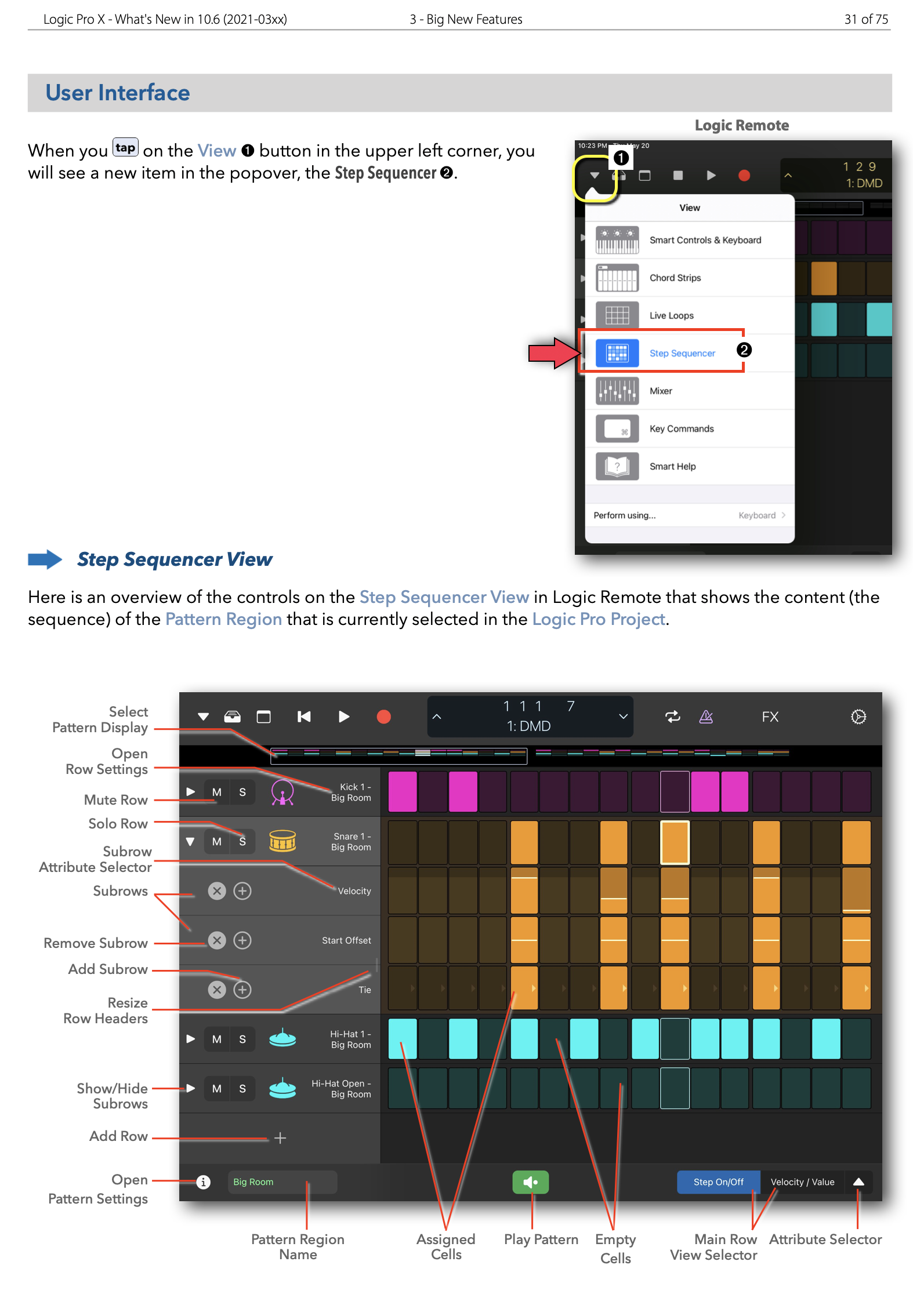Click the metronome icon in the control bar
Screen dimensions: 913x1316
coord(706,717)
